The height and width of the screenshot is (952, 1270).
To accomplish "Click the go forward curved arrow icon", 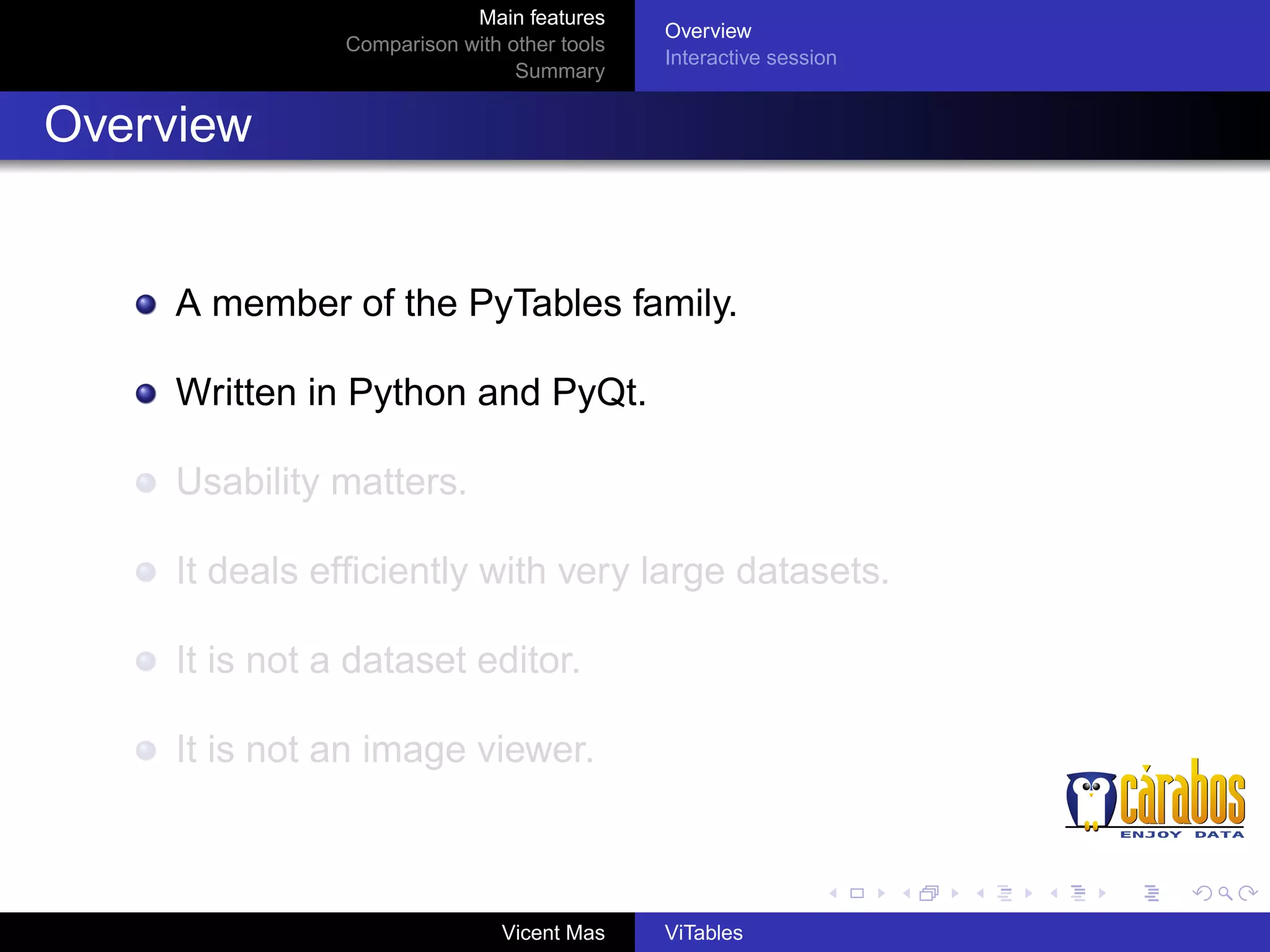I will [1248, 893].
